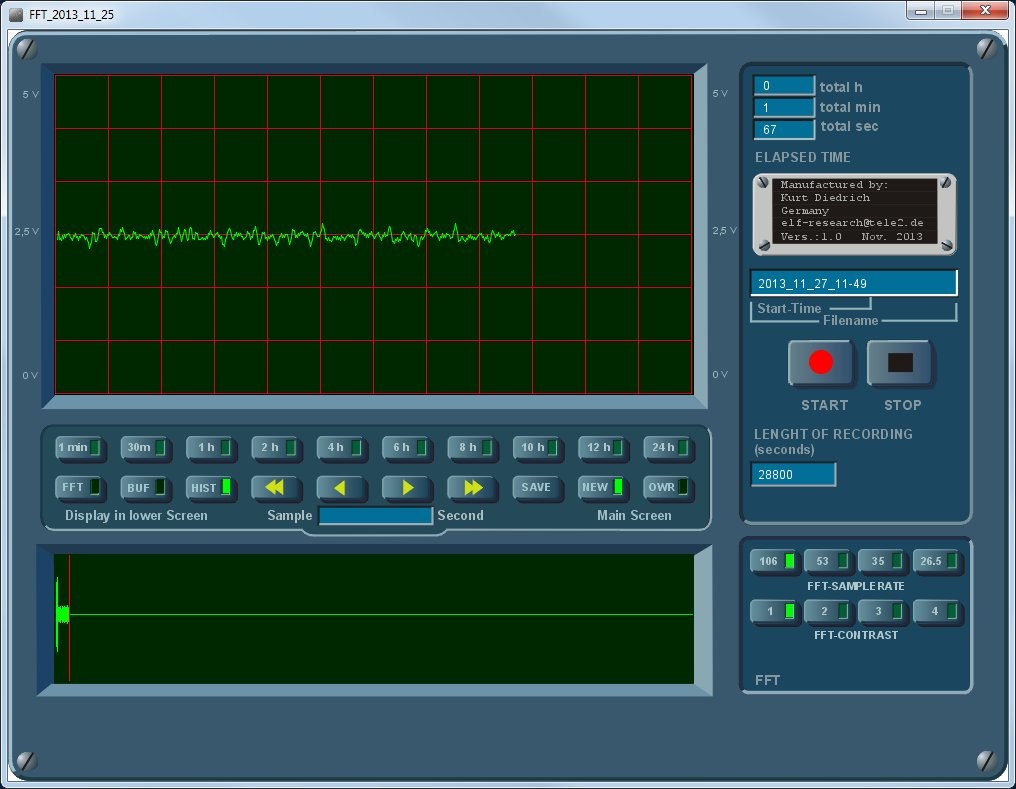Click the manufacturer info plate

(x=854, y=214)
